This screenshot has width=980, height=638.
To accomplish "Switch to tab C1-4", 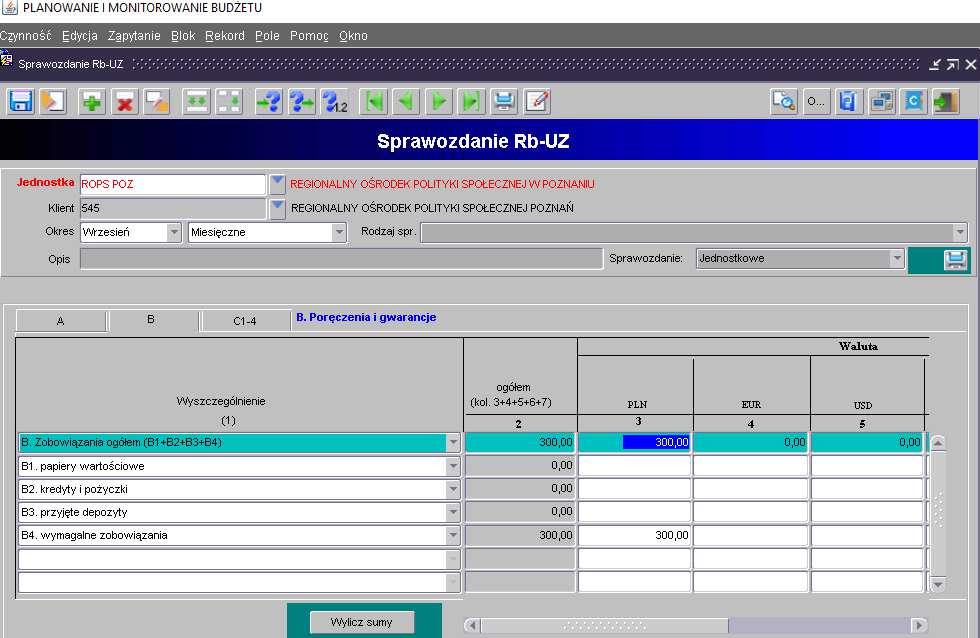I will 245,321.
